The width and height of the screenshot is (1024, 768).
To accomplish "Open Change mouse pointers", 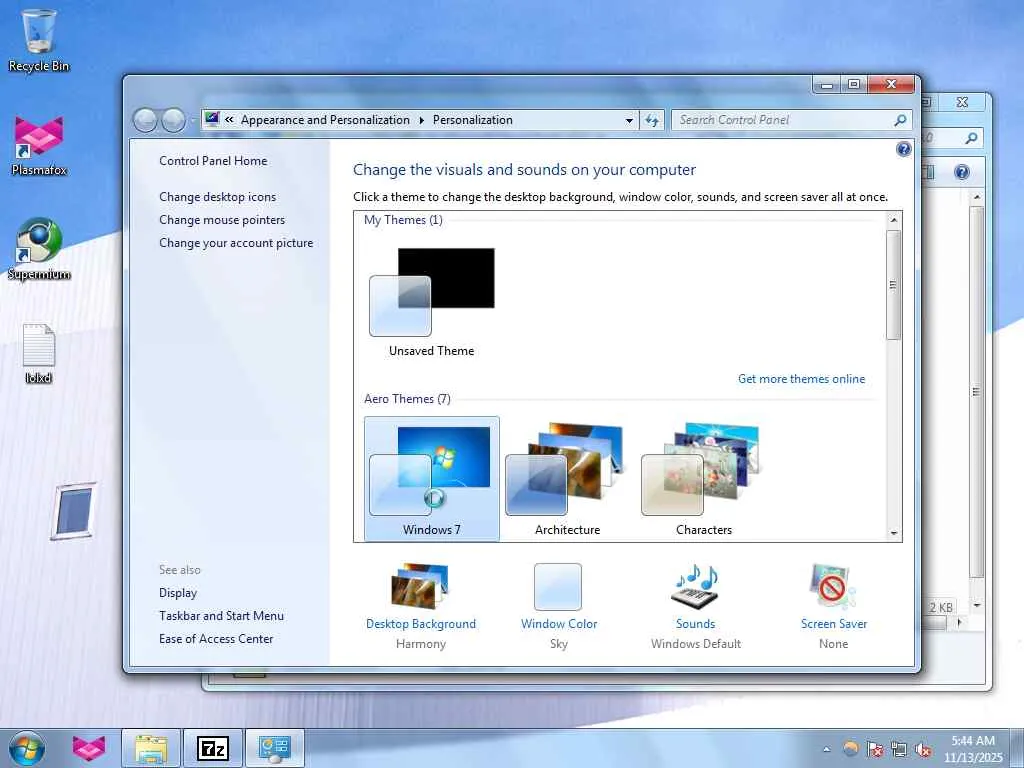I will tap(222, 219).
